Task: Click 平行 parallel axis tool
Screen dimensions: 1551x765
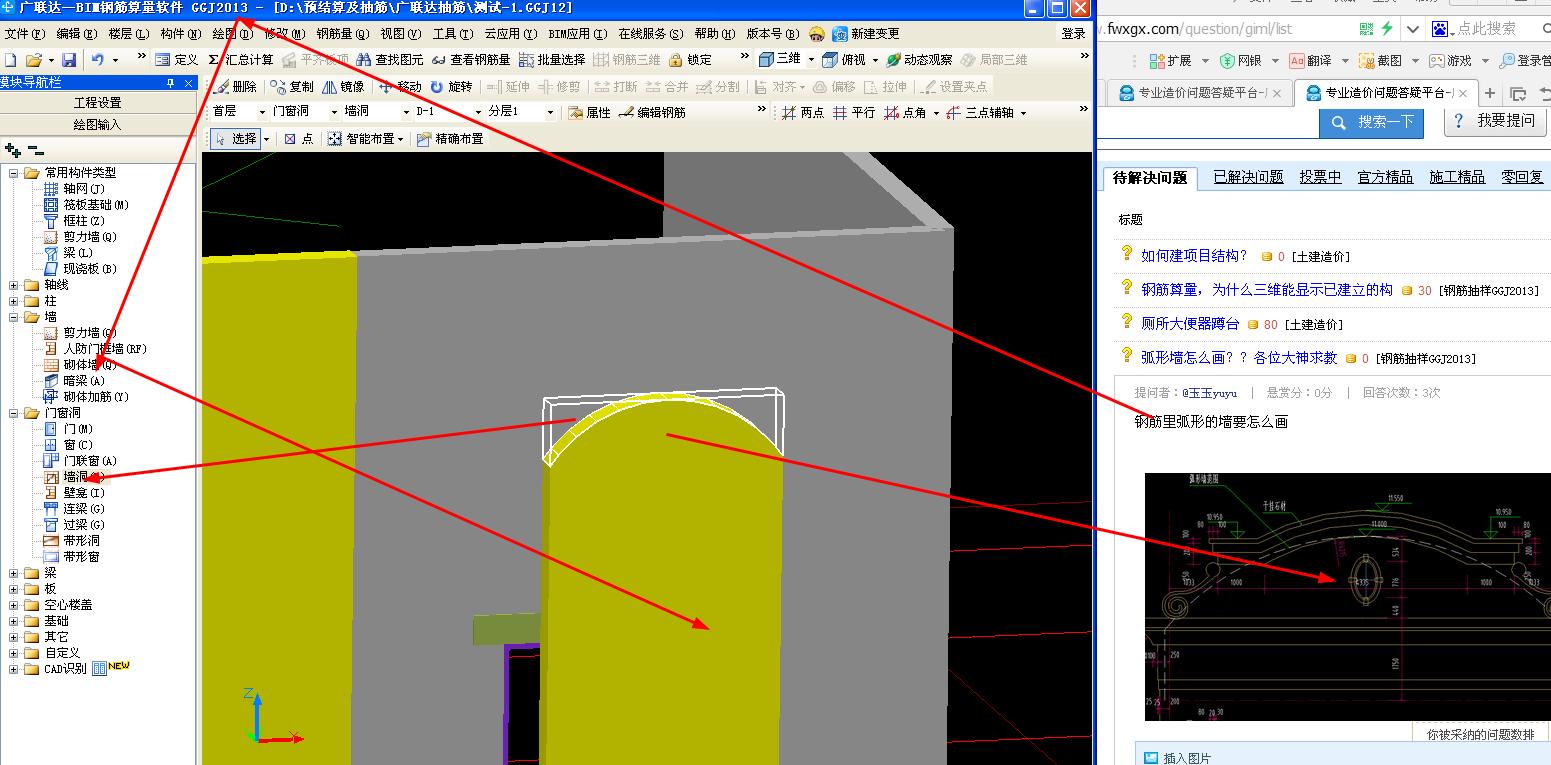Action: 853,113
